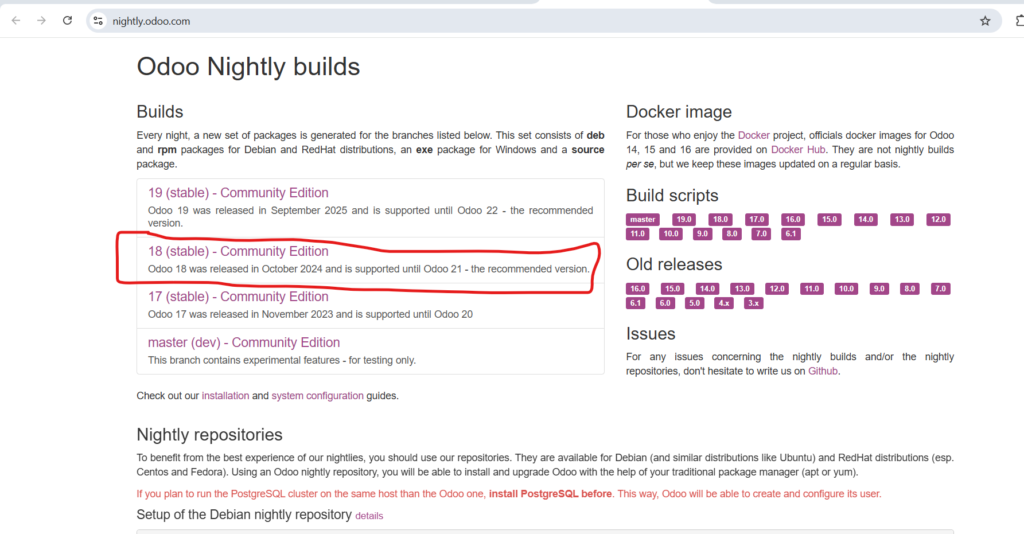This screenshot has height=534, width=1024.
Task: Select the master badge under Build scripts
Action: 643,219
